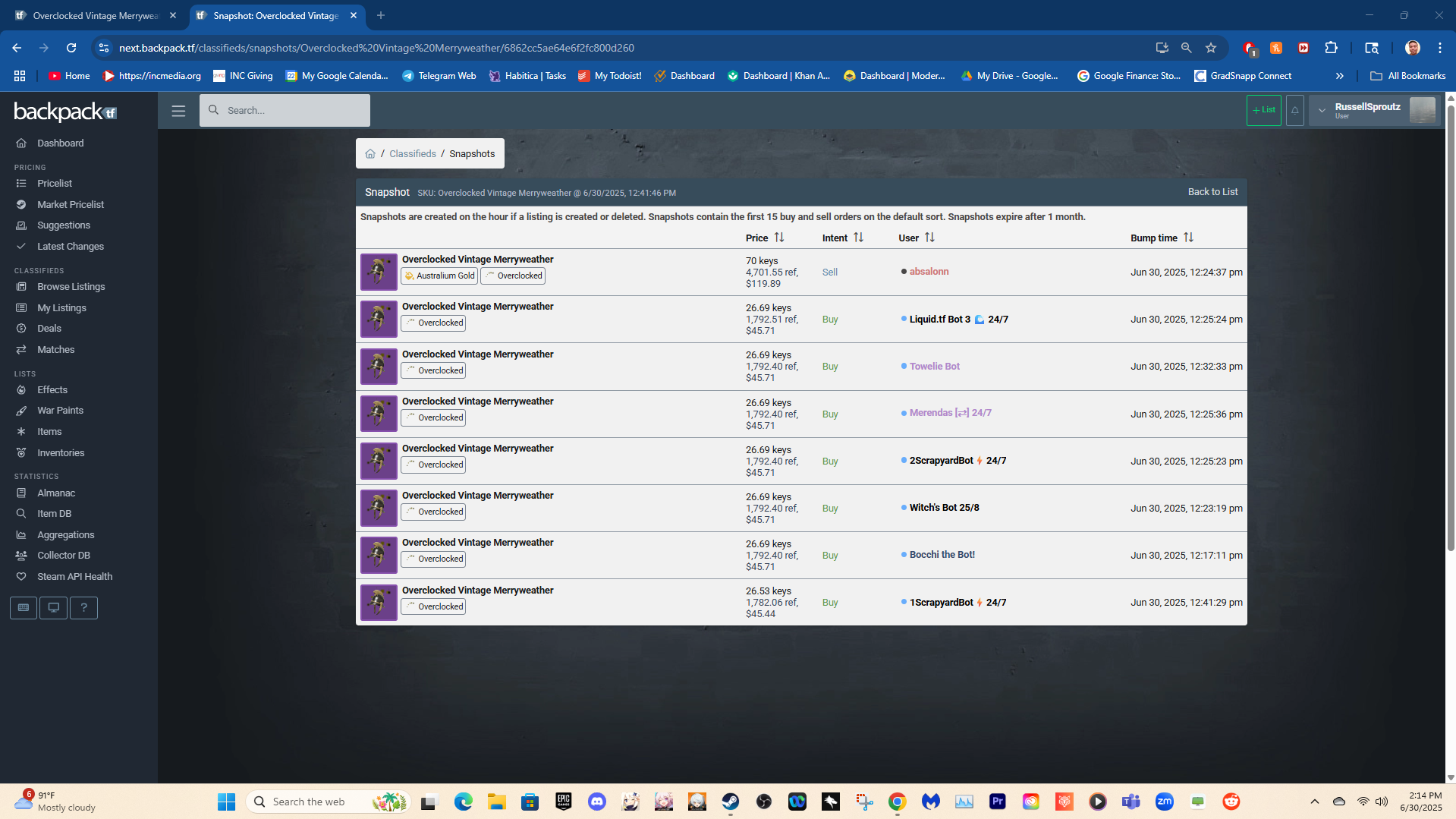
Task: Open Liquid.tf Bot 3 user link
Action: coord(959,320)
